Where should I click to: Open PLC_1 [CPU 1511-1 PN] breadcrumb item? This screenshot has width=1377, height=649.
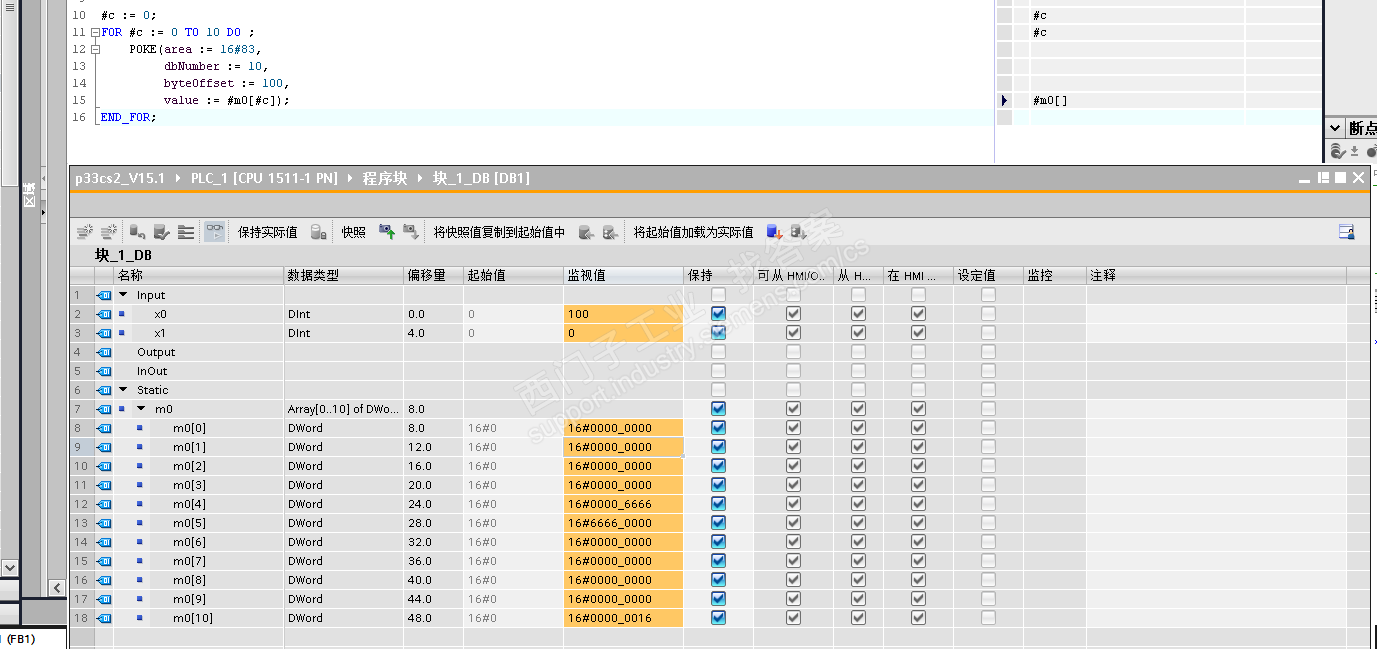point(264,178)
